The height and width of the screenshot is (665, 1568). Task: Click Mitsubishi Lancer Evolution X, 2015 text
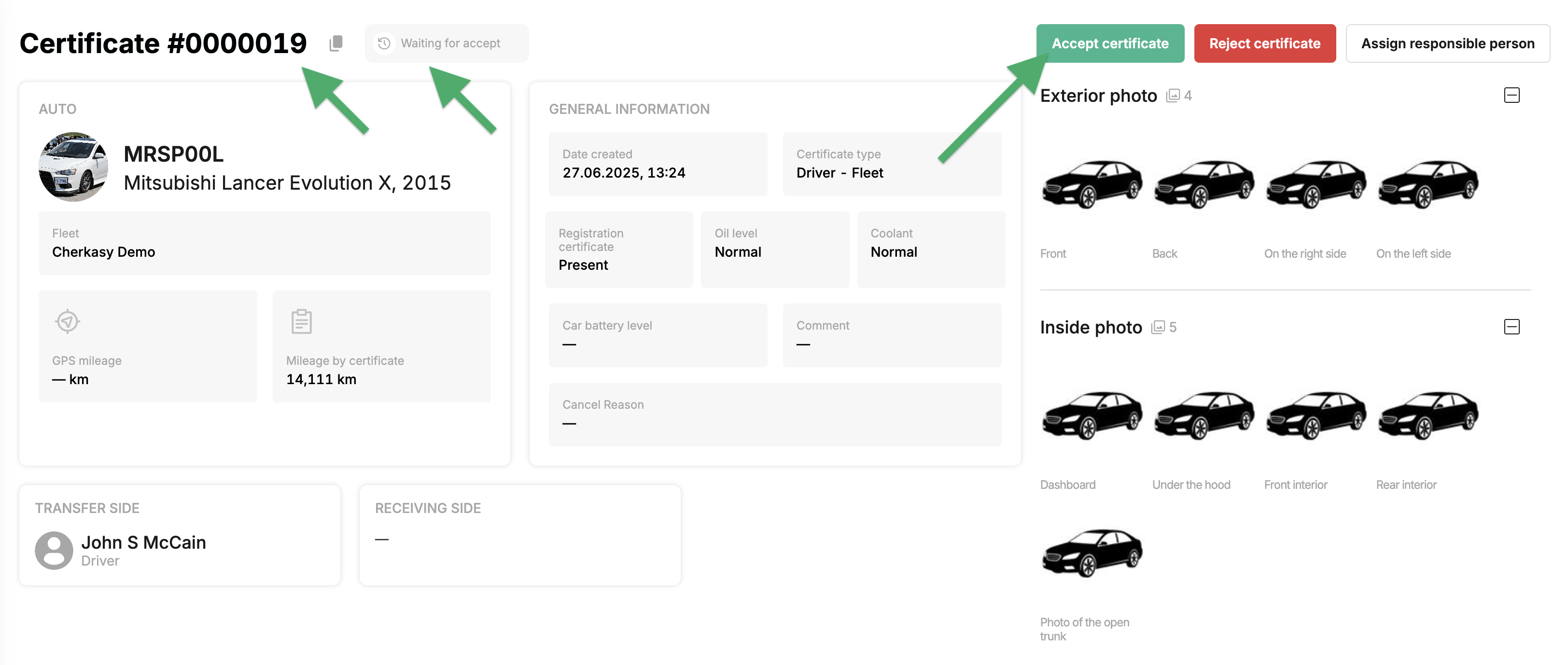coord(287,182)
